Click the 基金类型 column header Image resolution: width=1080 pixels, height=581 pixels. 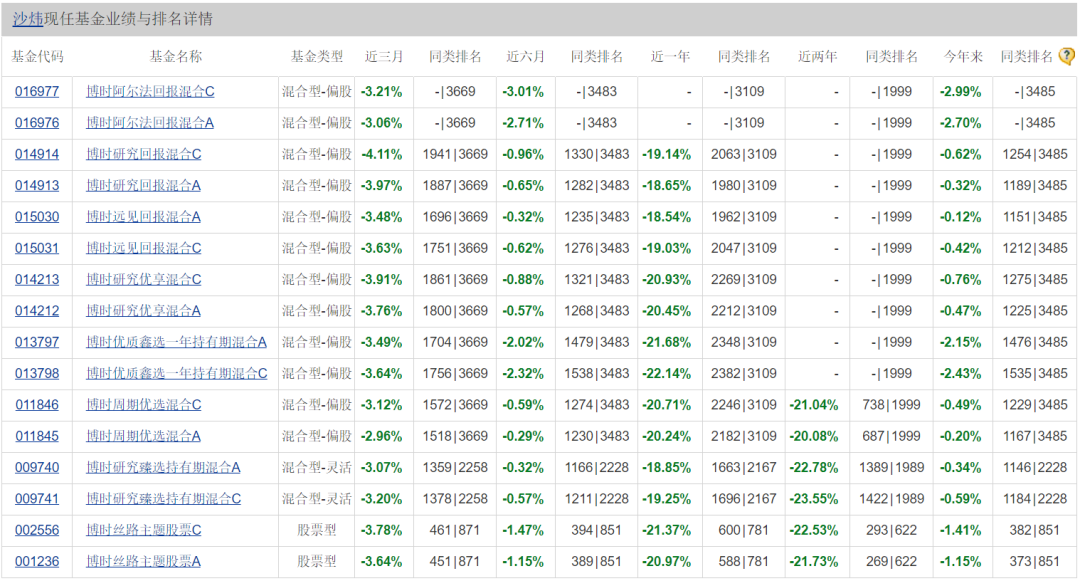click(x=317, y=56)
